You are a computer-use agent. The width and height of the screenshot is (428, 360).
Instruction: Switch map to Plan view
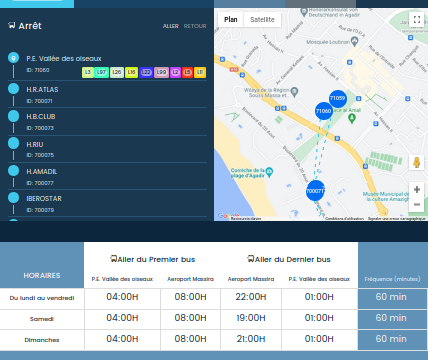[231, 20]
